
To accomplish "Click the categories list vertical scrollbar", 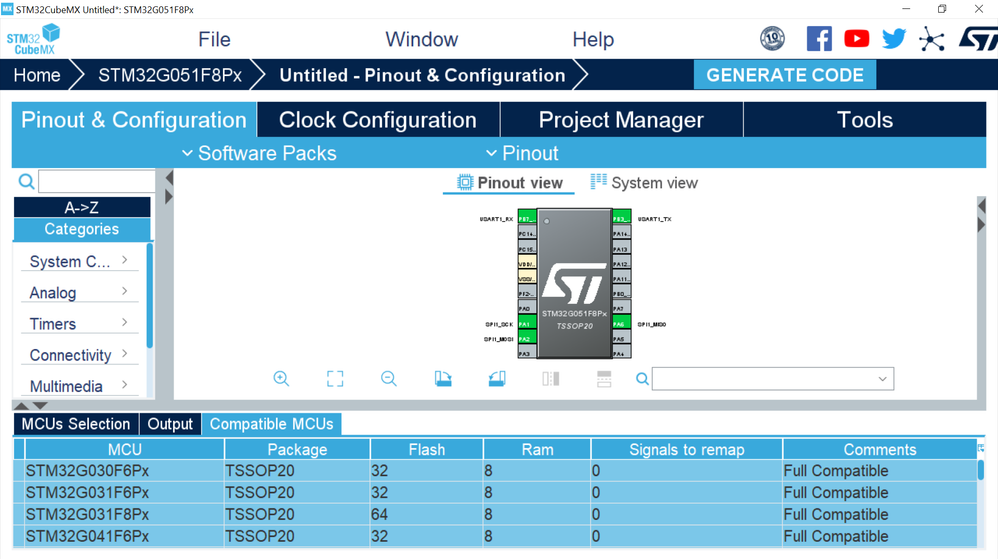I will click(x=150, y=295).
